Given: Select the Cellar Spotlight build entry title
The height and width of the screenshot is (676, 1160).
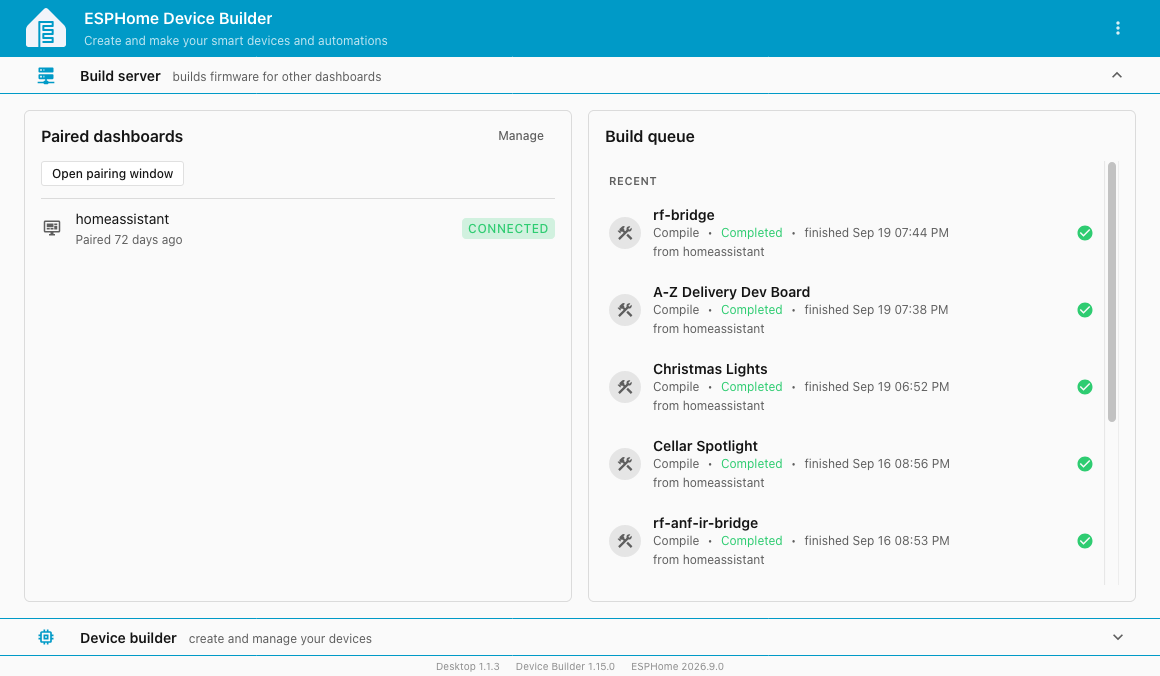Looking at the screenshot, I should click(x=705, y=446).
